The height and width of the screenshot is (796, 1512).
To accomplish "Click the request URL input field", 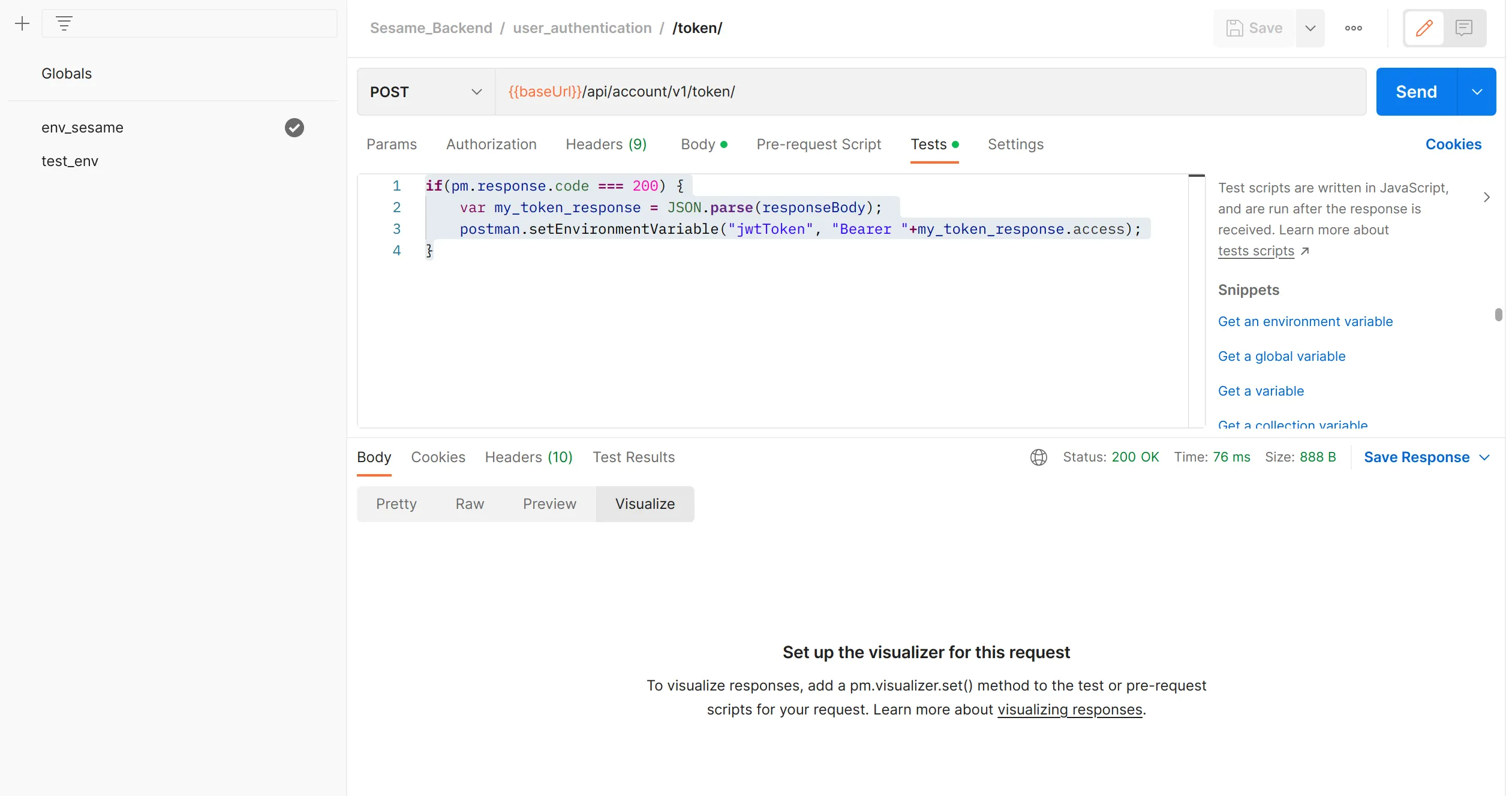I will coord(930,92).
